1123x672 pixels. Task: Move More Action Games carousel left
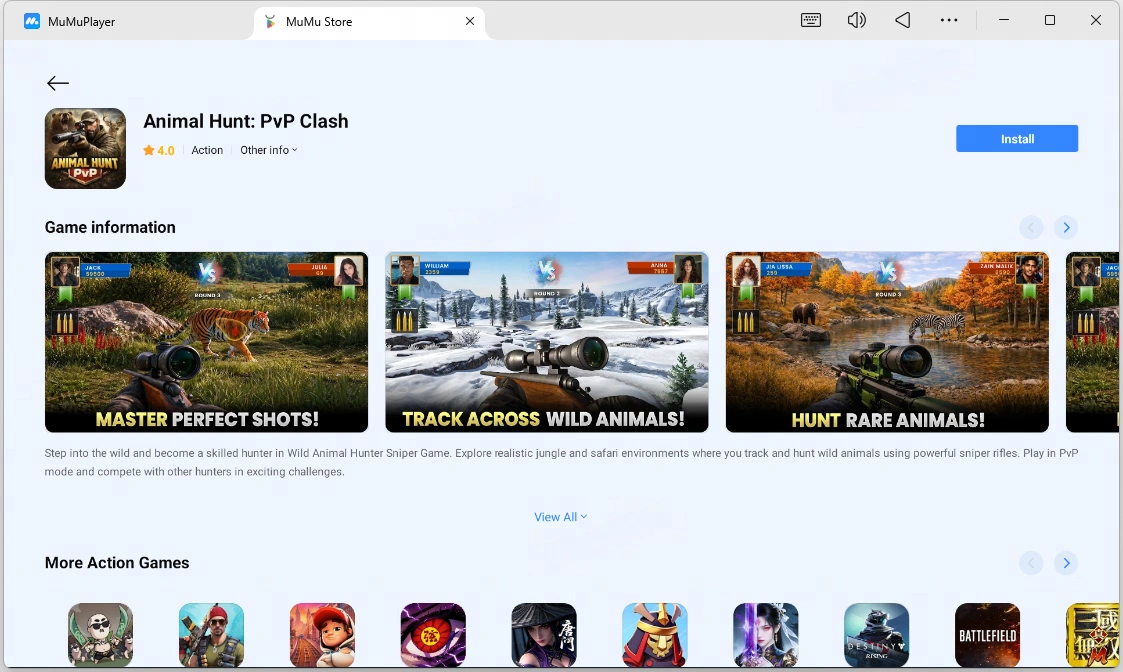[1031, 563]
